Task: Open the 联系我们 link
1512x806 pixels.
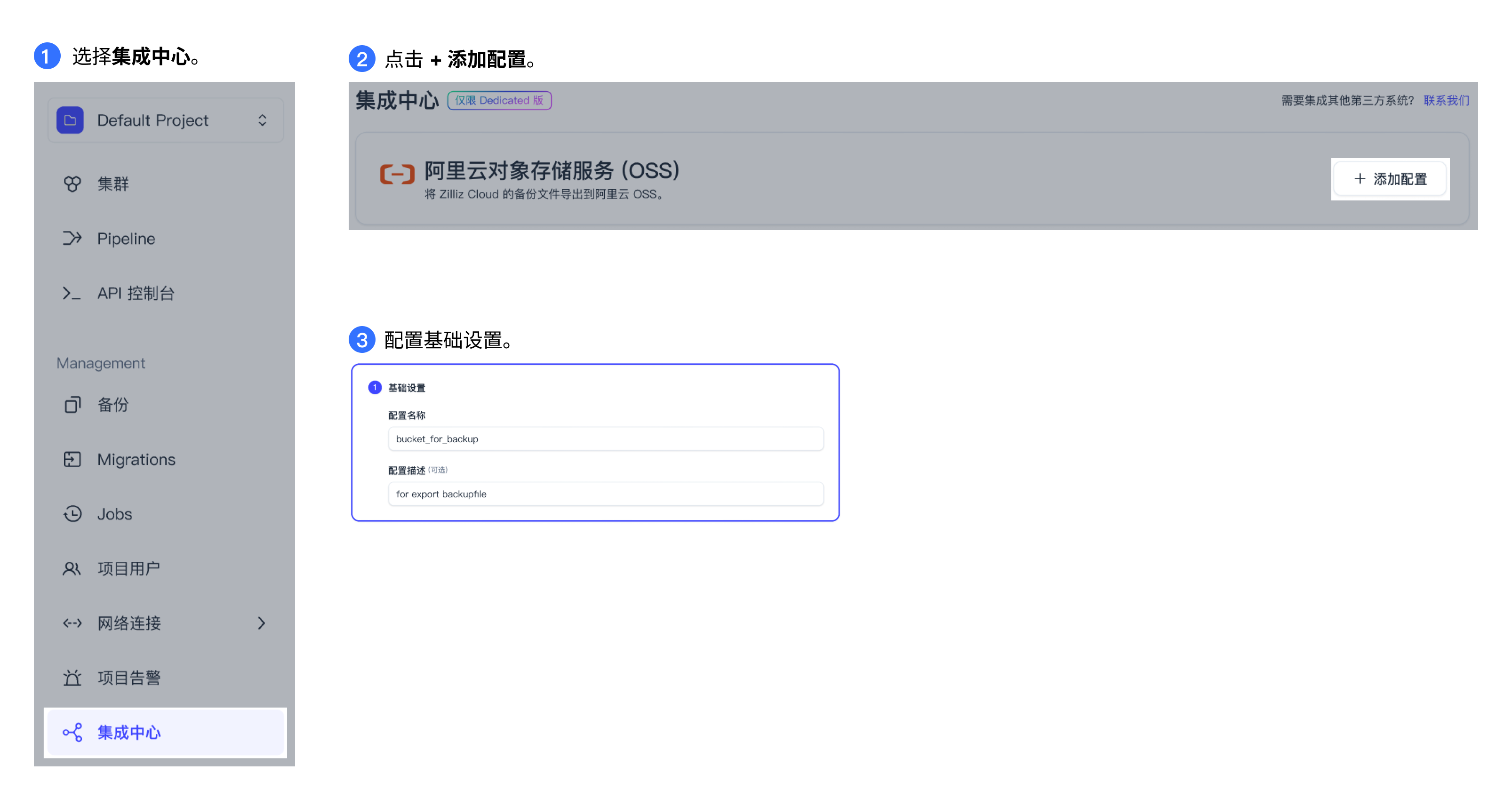Action: 1446,100
